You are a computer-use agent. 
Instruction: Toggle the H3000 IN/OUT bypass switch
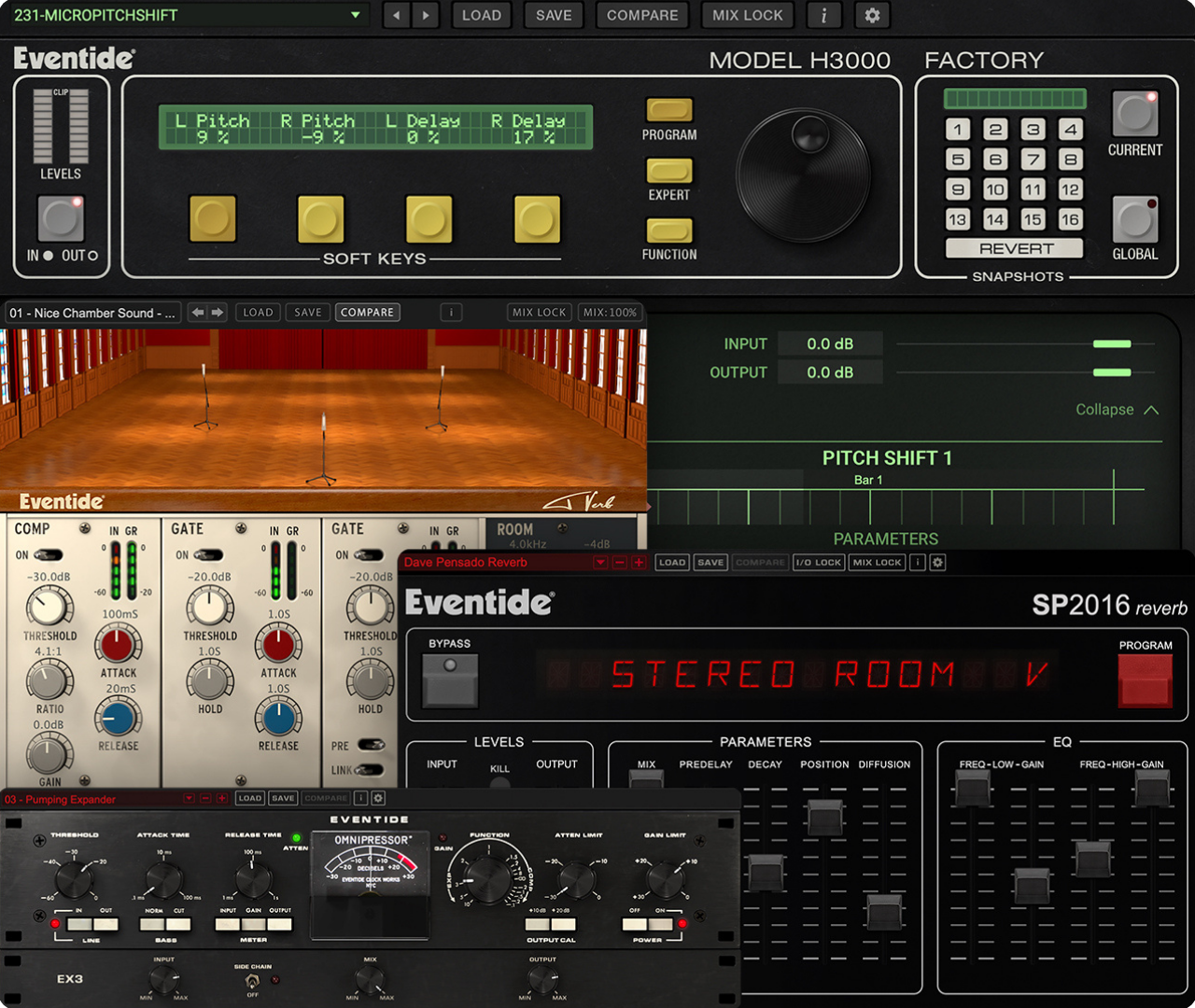point(61,218)
